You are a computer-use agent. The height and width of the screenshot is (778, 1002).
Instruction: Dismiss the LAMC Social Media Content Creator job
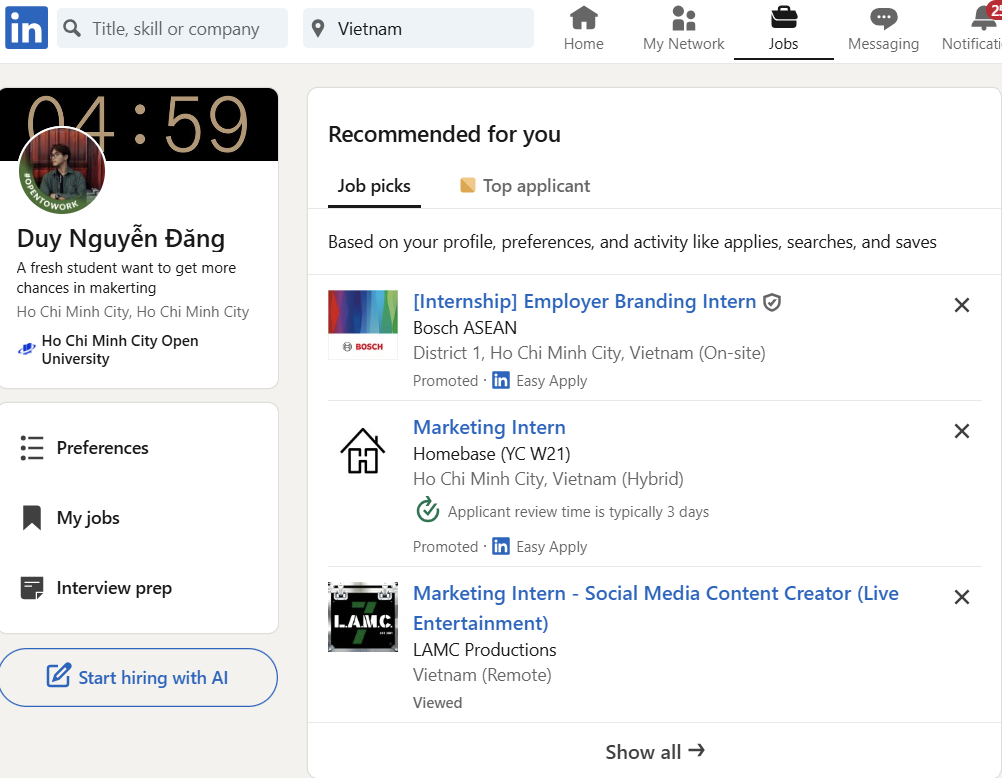click(962, 597)
